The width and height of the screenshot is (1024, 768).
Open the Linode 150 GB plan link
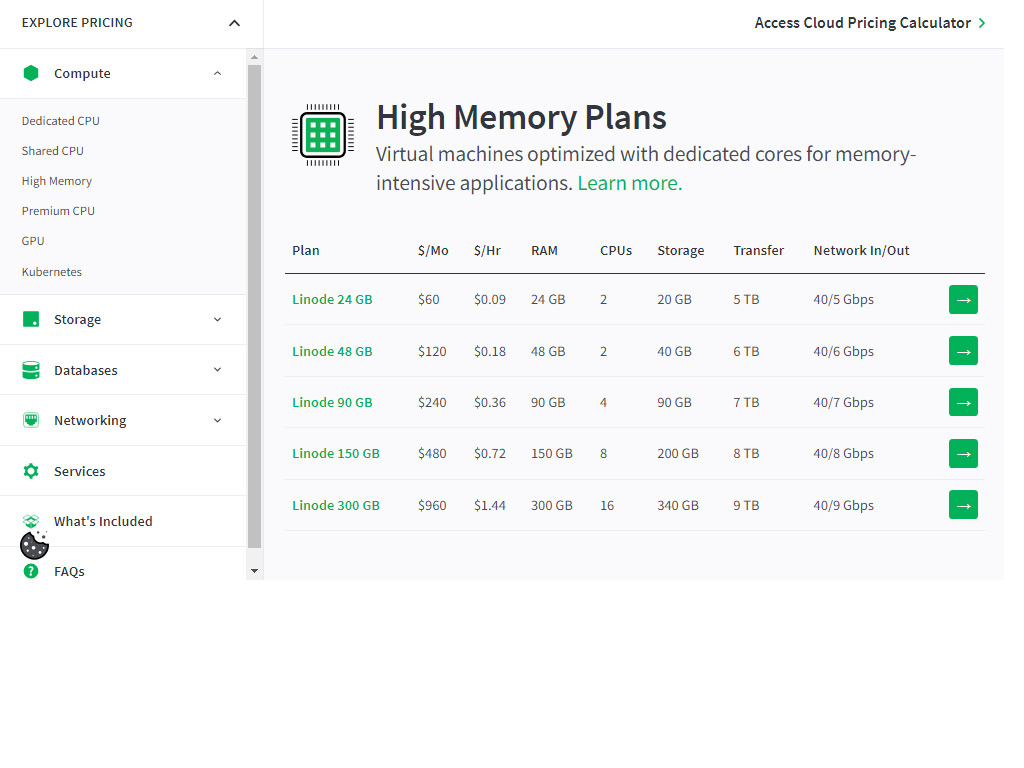[x=336, y=453]
